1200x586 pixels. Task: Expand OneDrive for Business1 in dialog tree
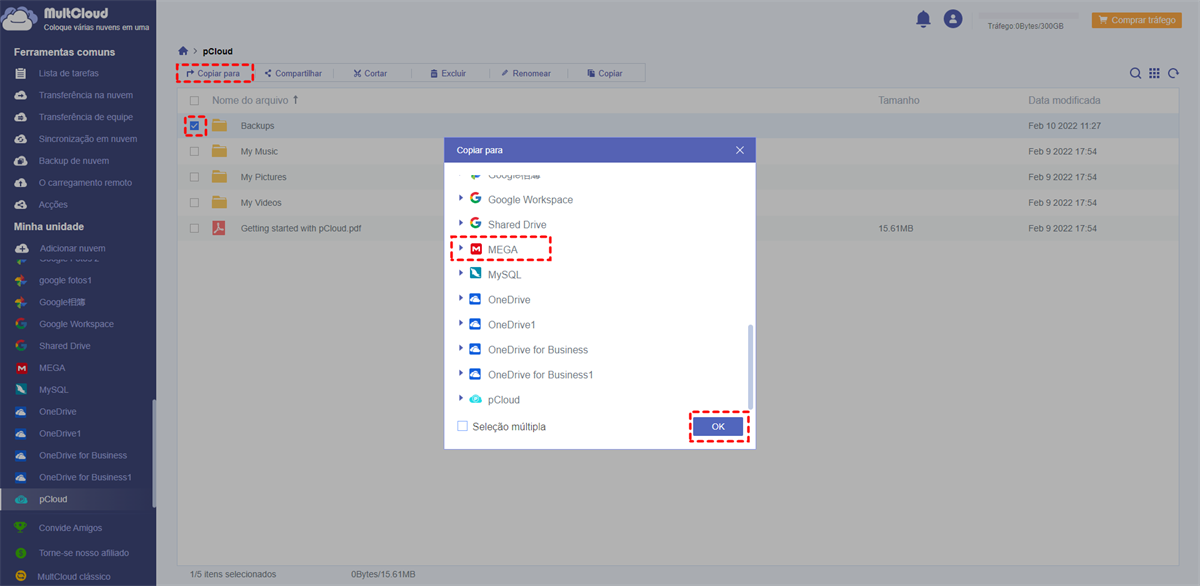pos(461,374)
